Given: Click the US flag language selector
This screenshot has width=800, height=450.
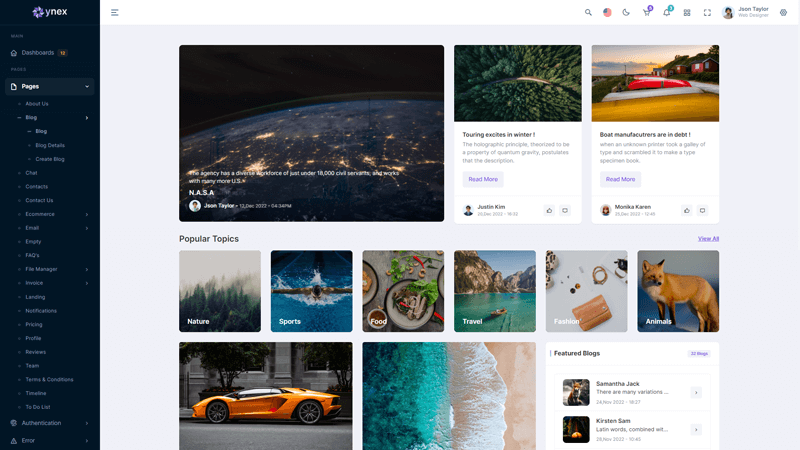Looking at the screenshot, I should [x=607, y=13].
